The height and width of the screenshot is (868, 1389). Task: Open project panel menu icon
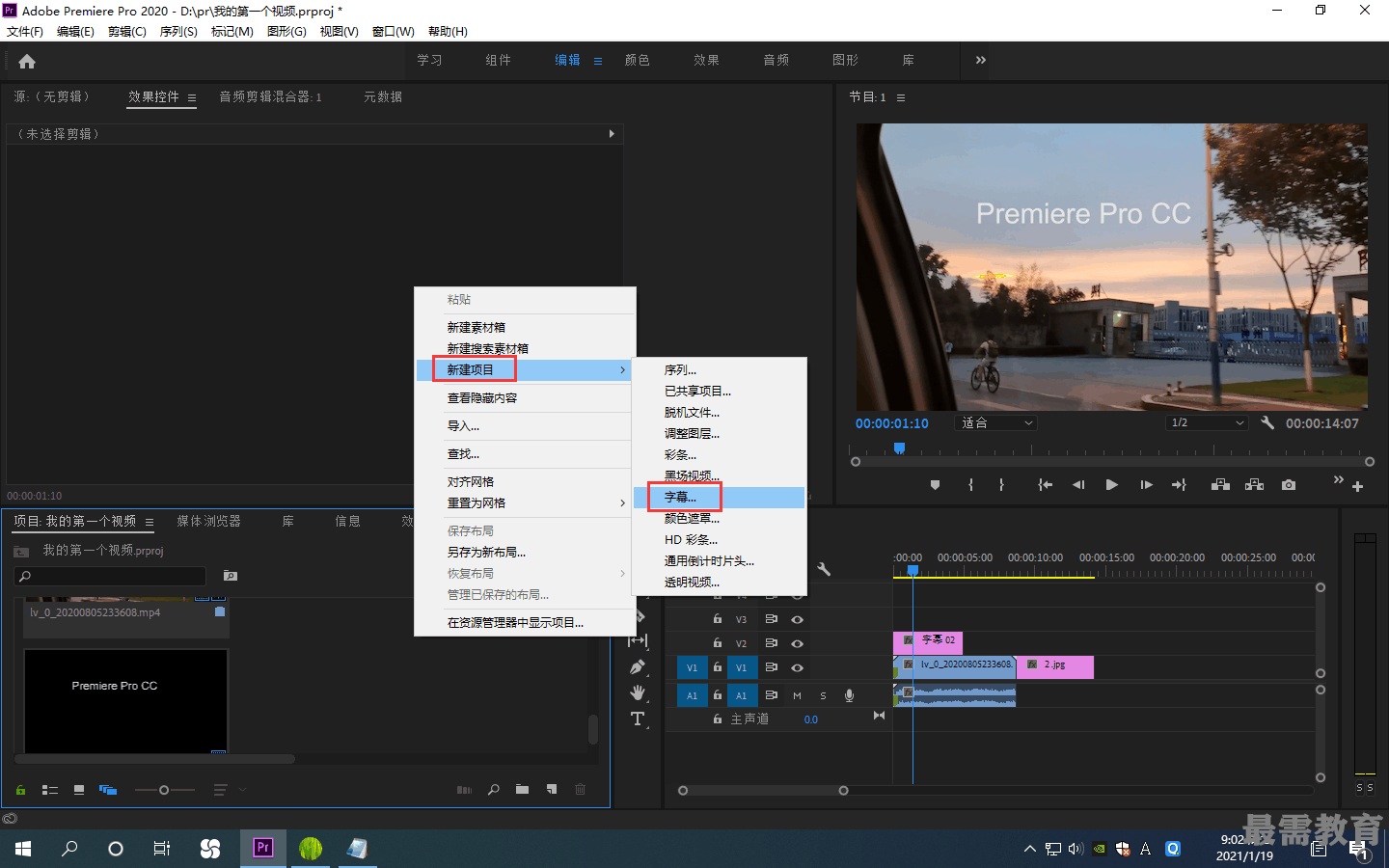150,522
